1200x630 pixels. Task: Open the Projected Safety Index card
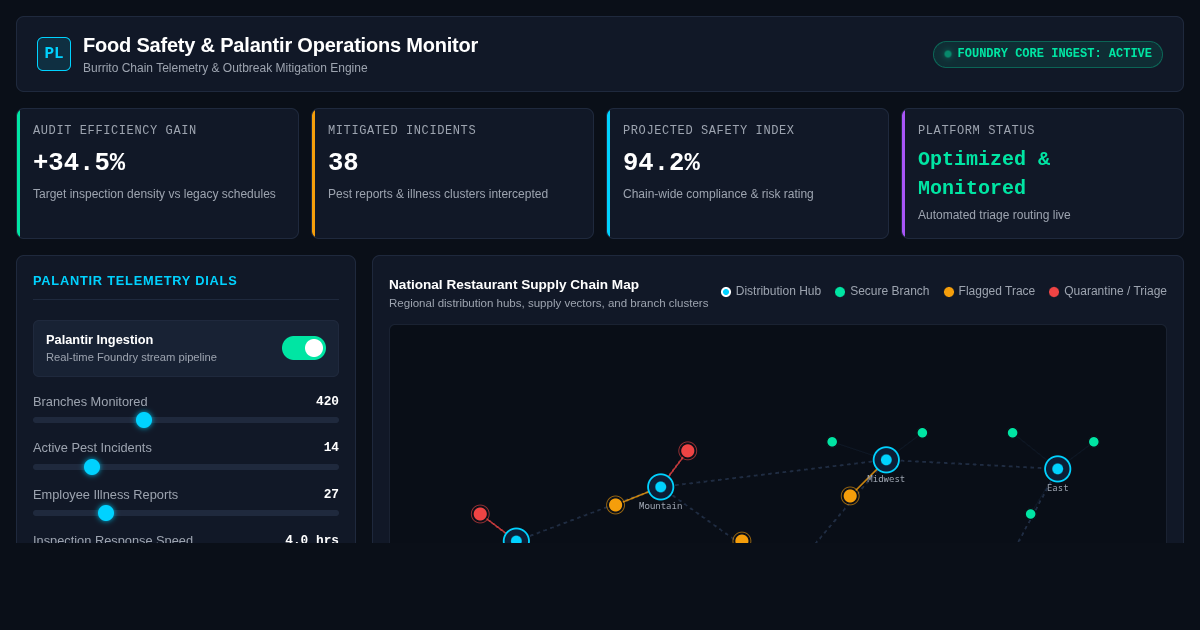tap(748, 174)
